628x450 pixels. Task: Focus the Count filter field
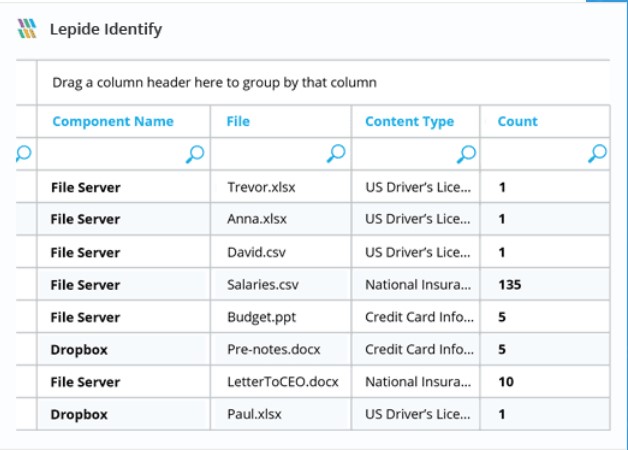pos(545,154)
